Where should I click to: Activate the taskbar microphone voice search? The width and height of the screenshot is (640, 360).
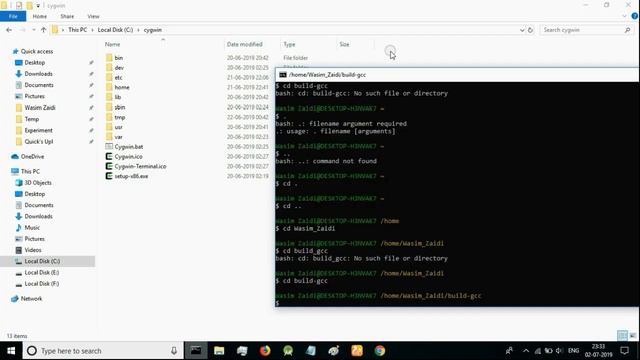[174, 351]
